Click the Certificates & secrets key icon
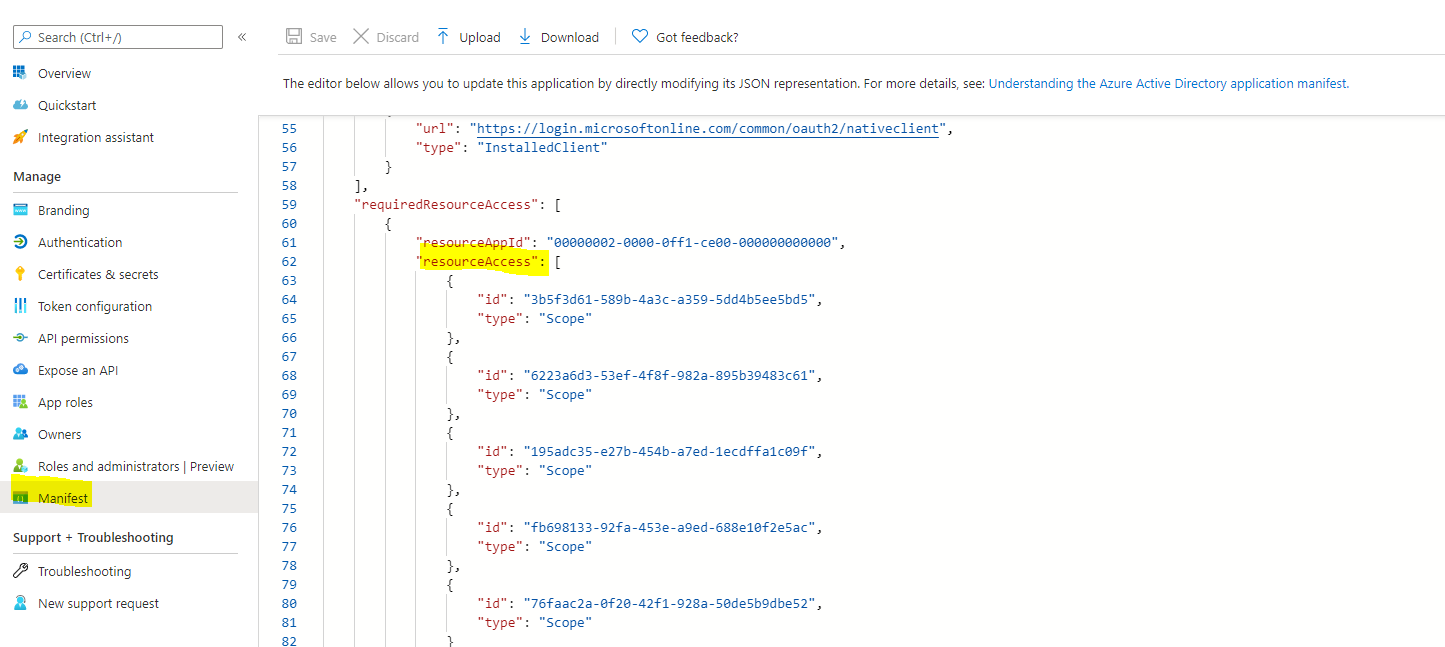Viewport: 1445px width, 647px height. point(20,274)
